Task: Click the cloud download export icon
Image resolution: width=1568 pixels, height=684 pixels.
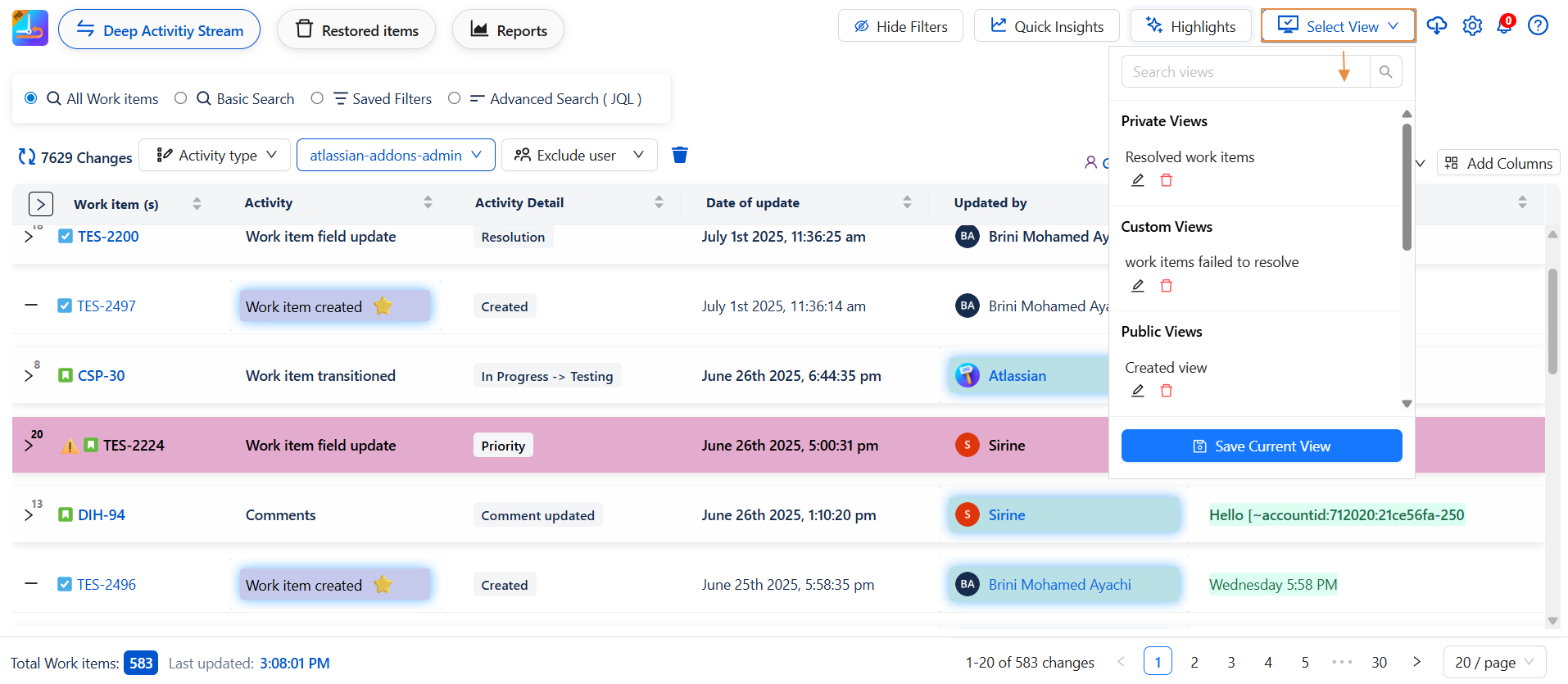Action: (1437, 25)
